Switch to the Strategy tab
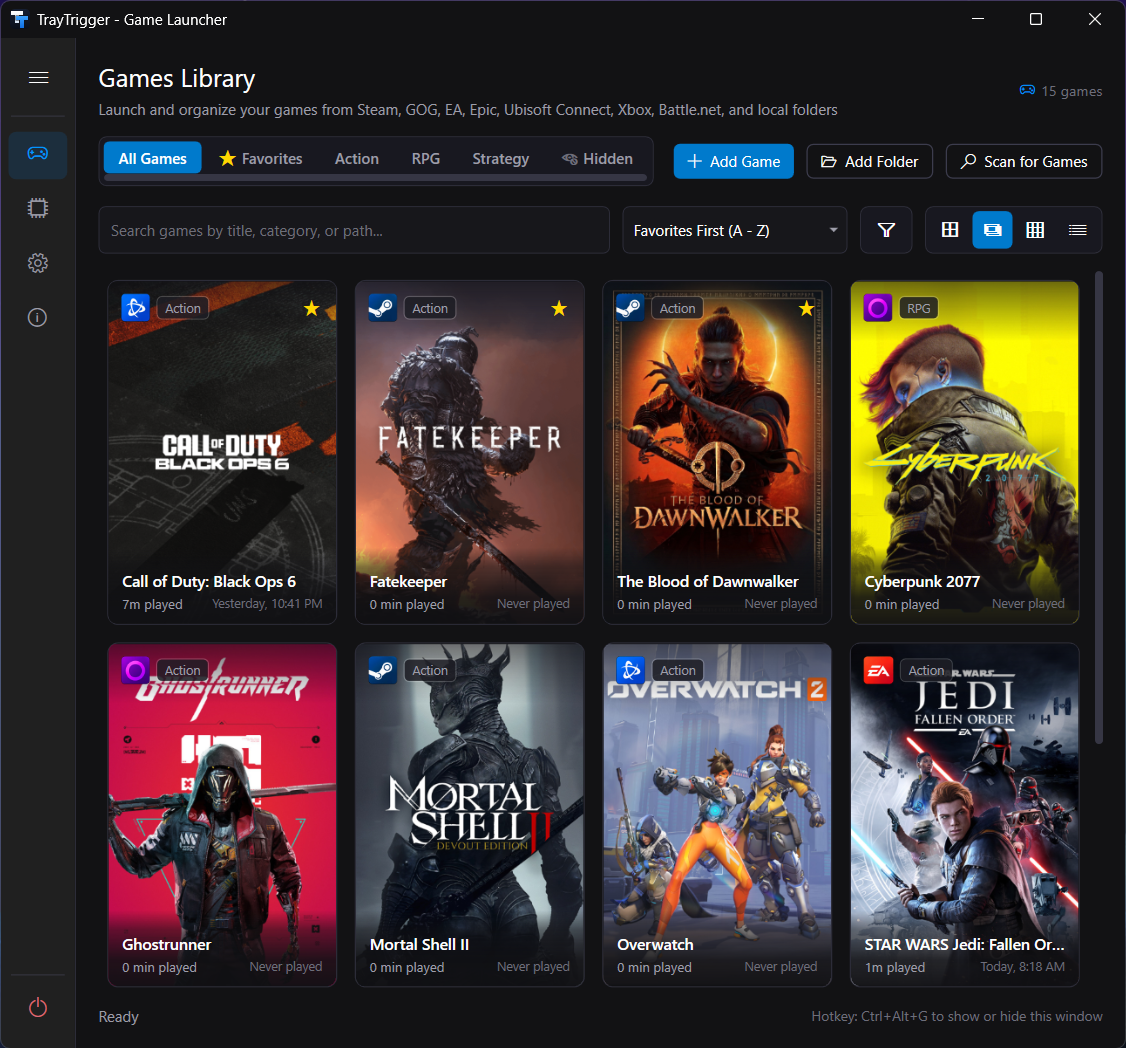This screenshot has height=1048, width=1126. [501, 158]
